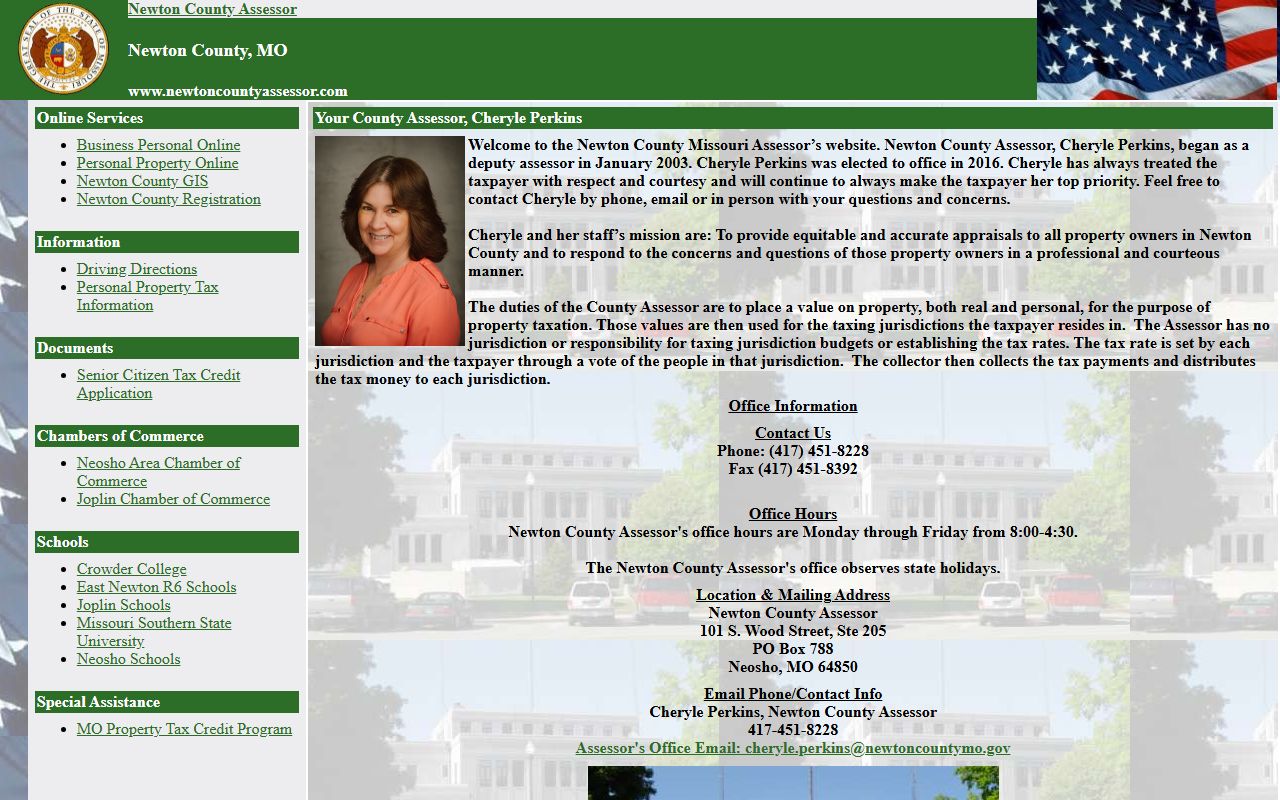
Task: Click the Email Phone/Contact Info heading
Action: click(x=793, y=694)
